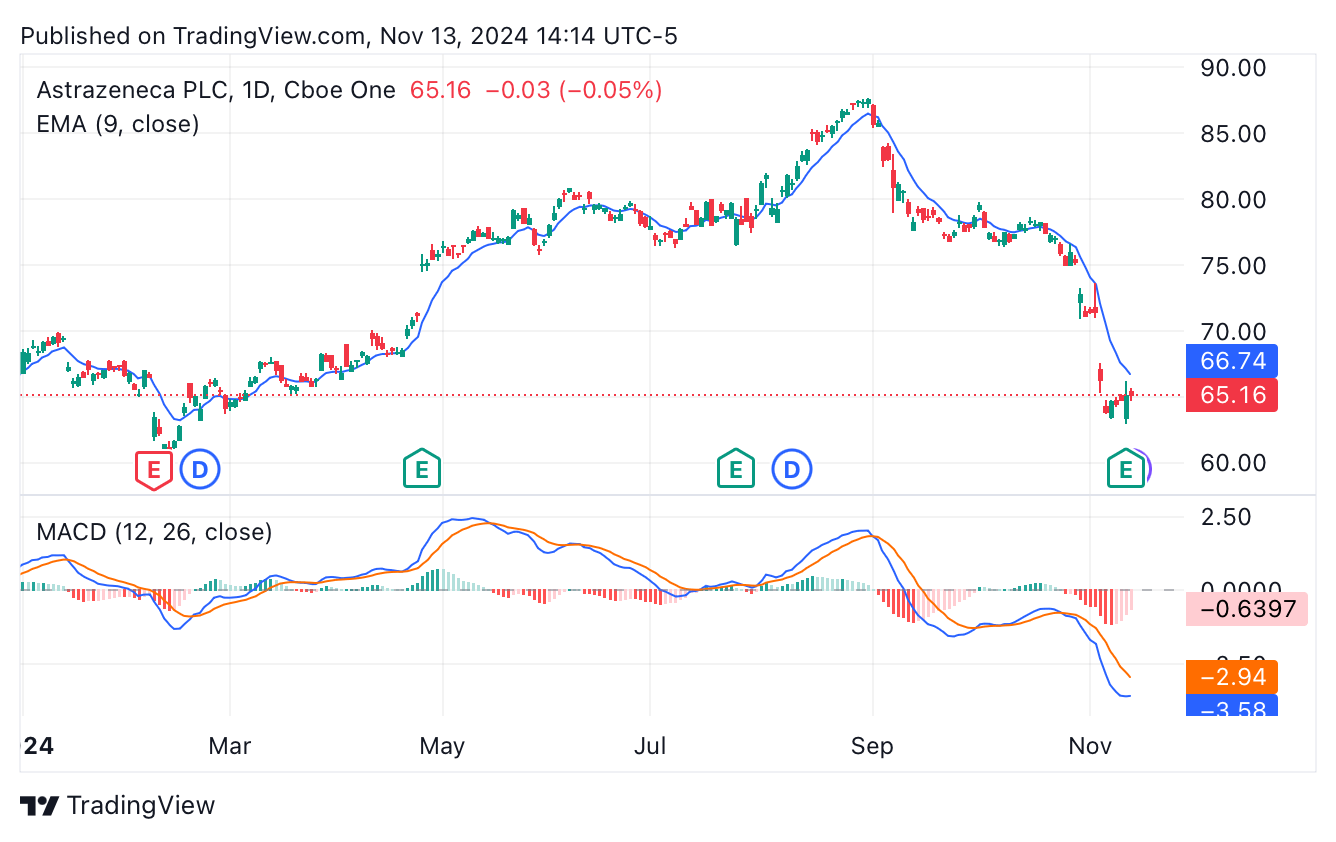Viewport: 1336px width, 842px height.
Task: Click the blue 66.74 EMA price label
Action: pos(1232,361)
